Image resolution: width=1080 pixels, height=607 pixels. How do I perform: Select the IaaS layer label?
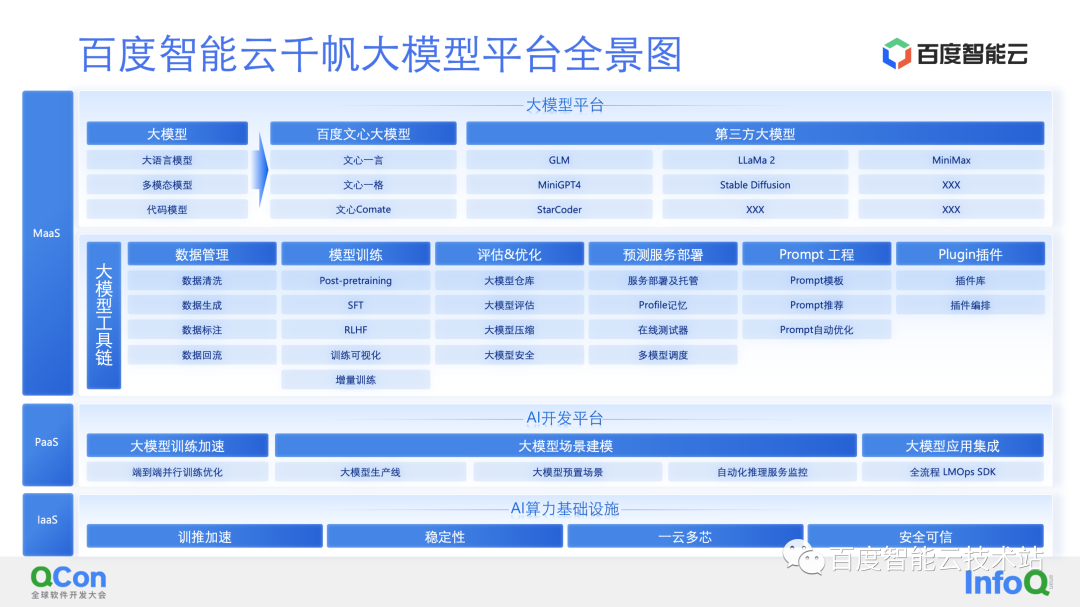pyautogui.click(x=48, y=524)
